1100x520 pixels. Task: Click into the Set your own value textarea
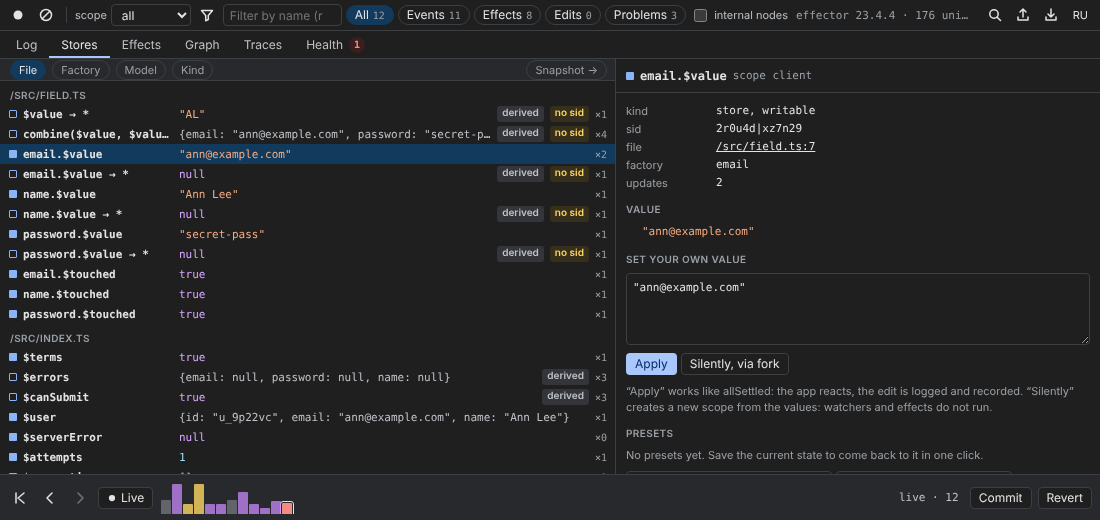[x=857, y=309]
